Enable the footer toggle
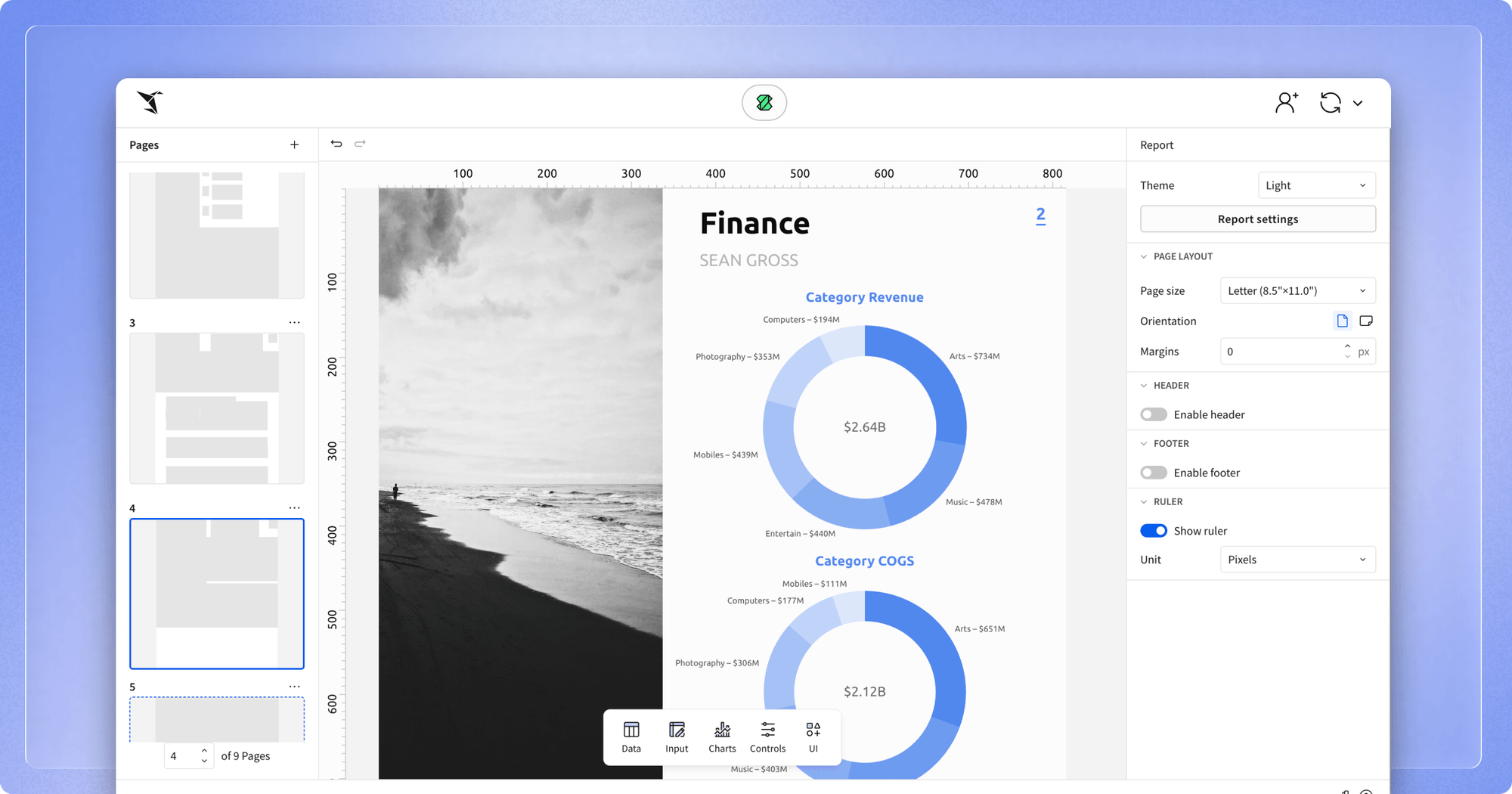Viewport: 1512px width, 794px height. click(x=1154, y=472)
